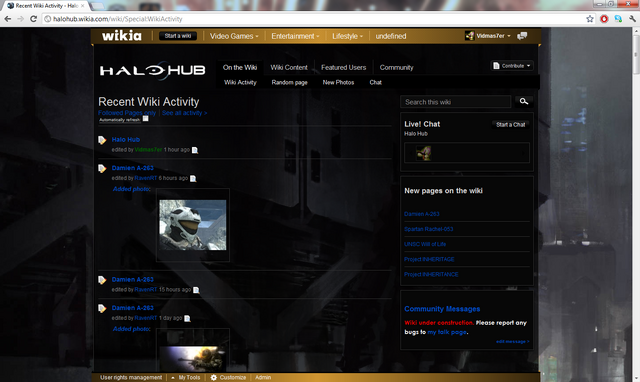The height and width of the screenshot is (382, 640).
Task: Close the Recent Wiki Activity browser tab
Action: 83,5
